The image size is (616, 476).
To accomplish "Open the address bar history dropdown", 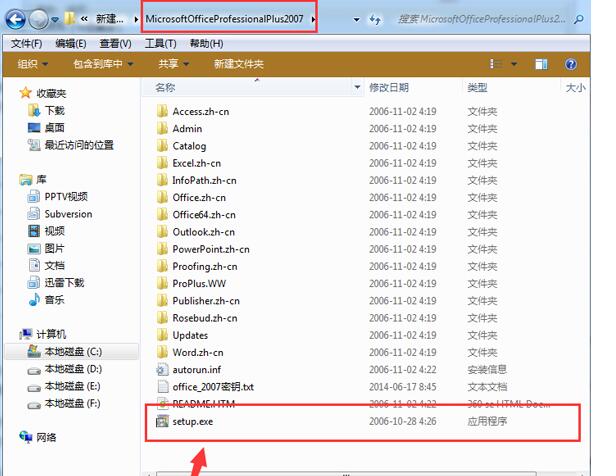I will pos(356,19).
